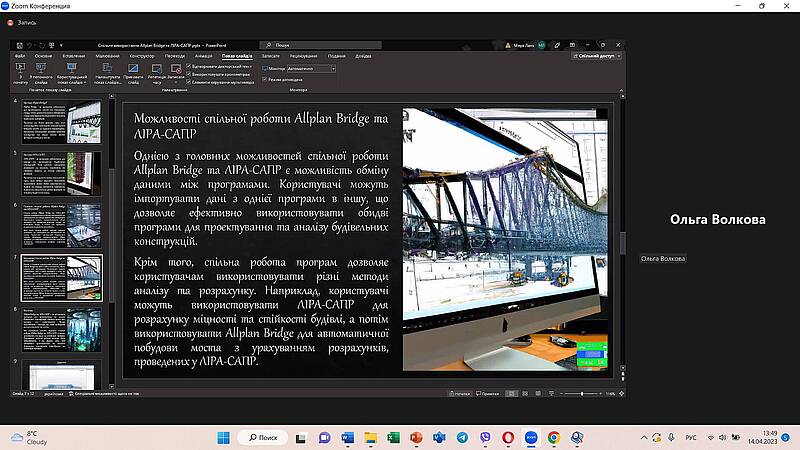This screenshot has height=450, width=800.
Task: Click Reading view icon in status bar
Action: 538,393
